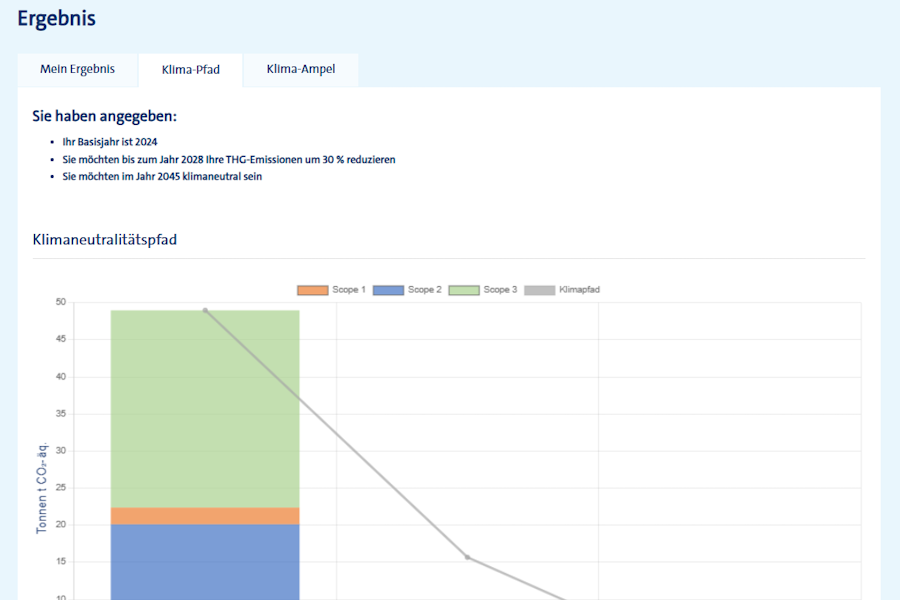
Task: Toggle Scope 2 legend blue swatch
Action: (389, 290)
